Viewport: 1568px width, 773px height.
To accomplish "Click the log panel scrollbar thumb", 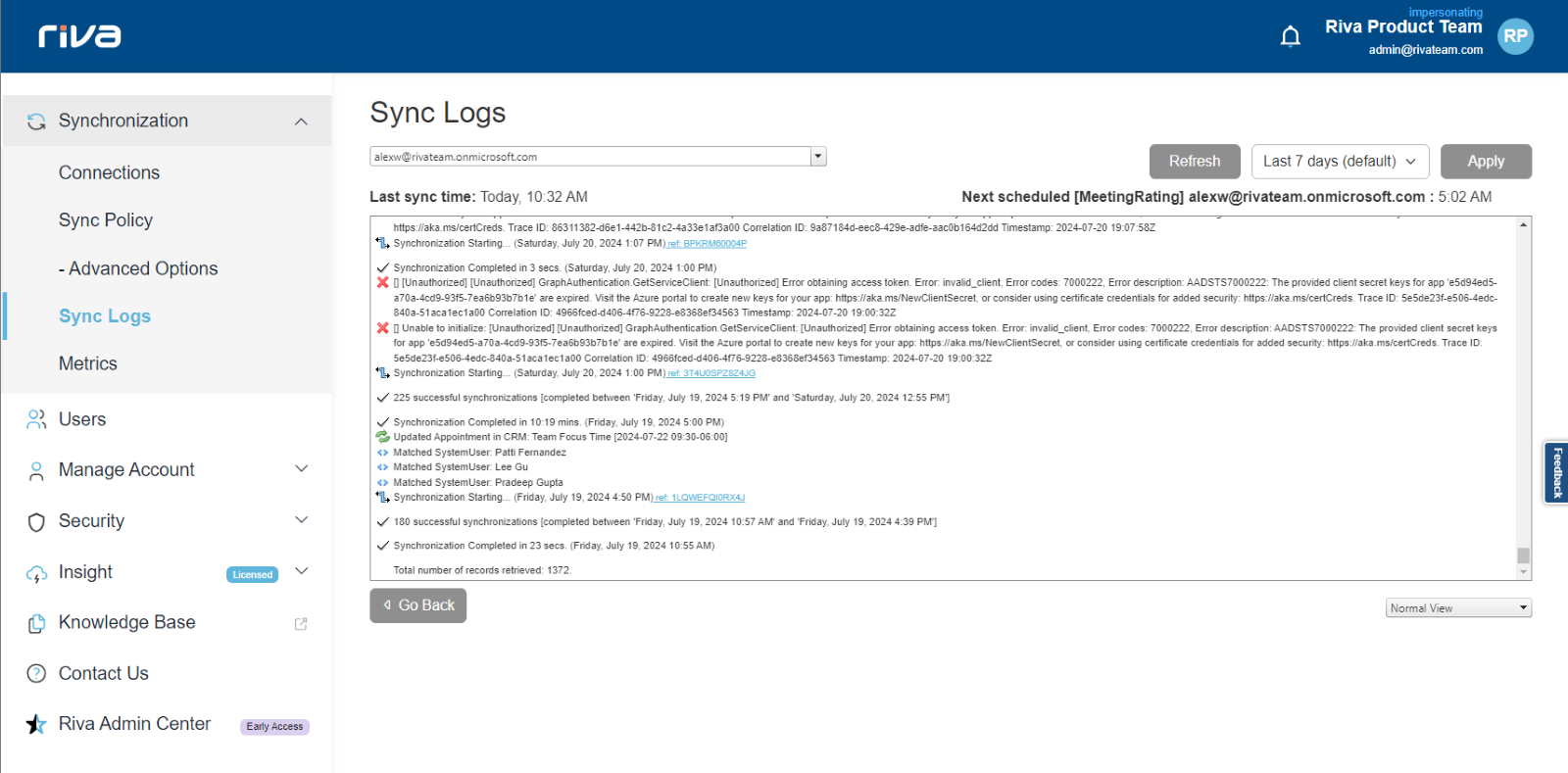I will click(x=1523, y=556).
